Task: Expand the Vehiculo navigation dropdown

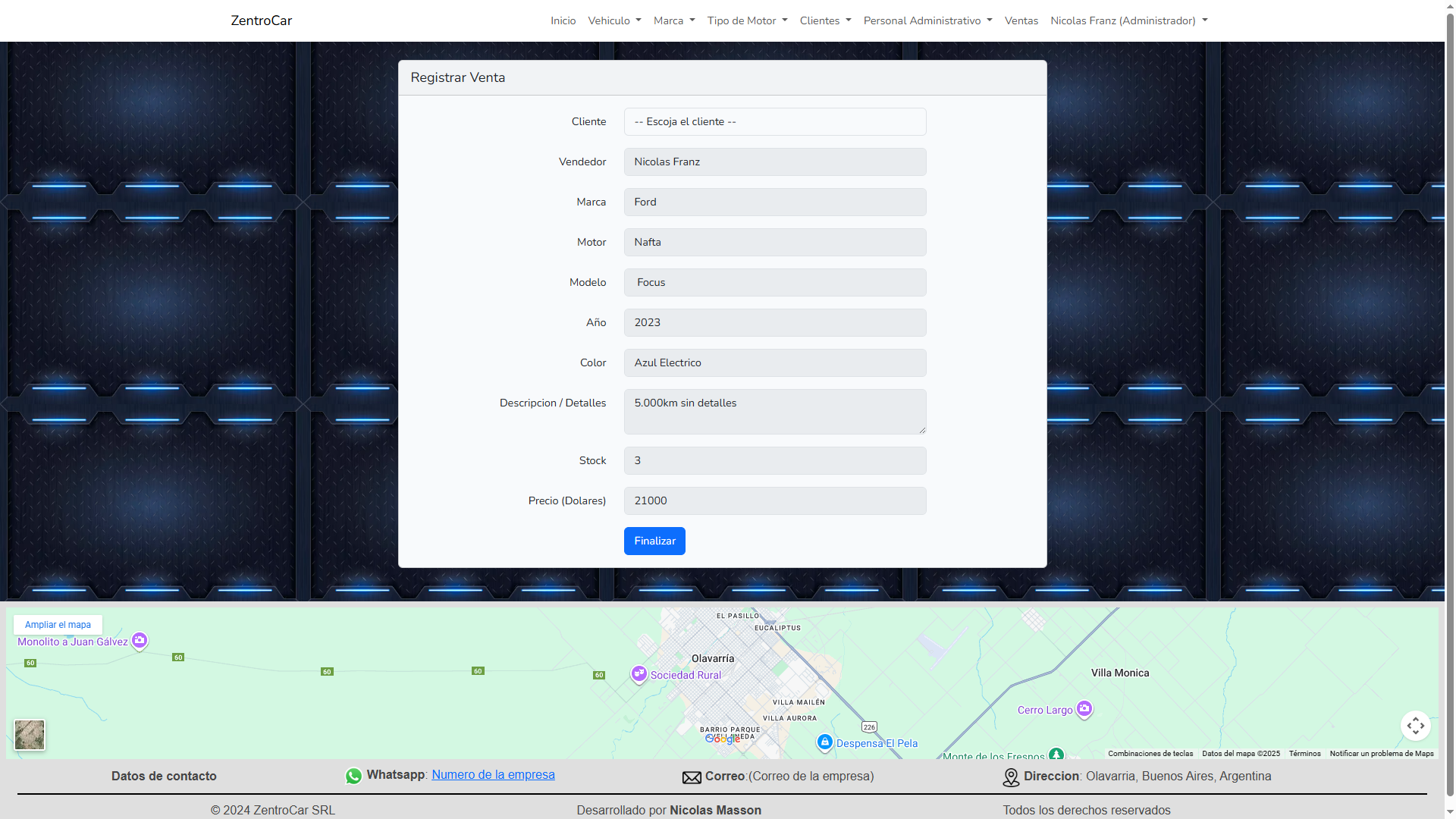Action: pos(614,20)
